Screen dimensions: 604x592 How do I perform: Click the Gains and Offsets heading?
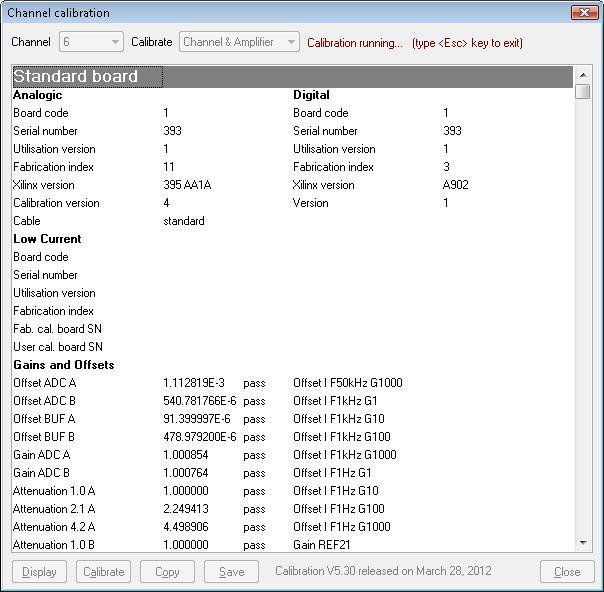[x=64, y=365]
